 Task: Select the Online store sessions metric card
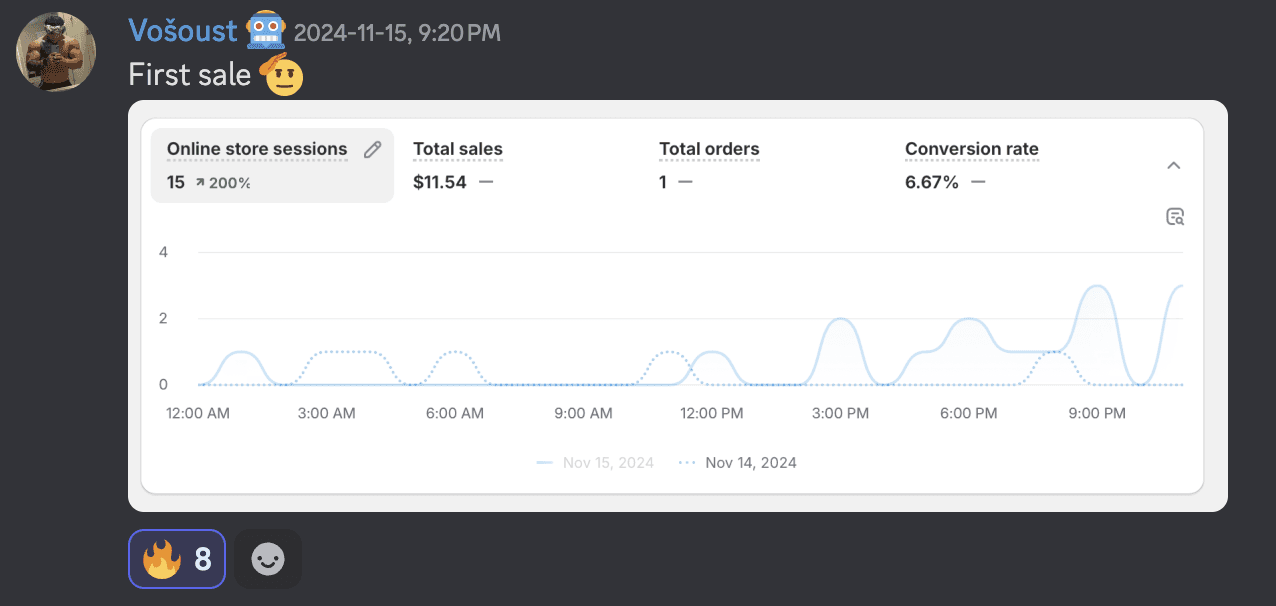(272, 166)
